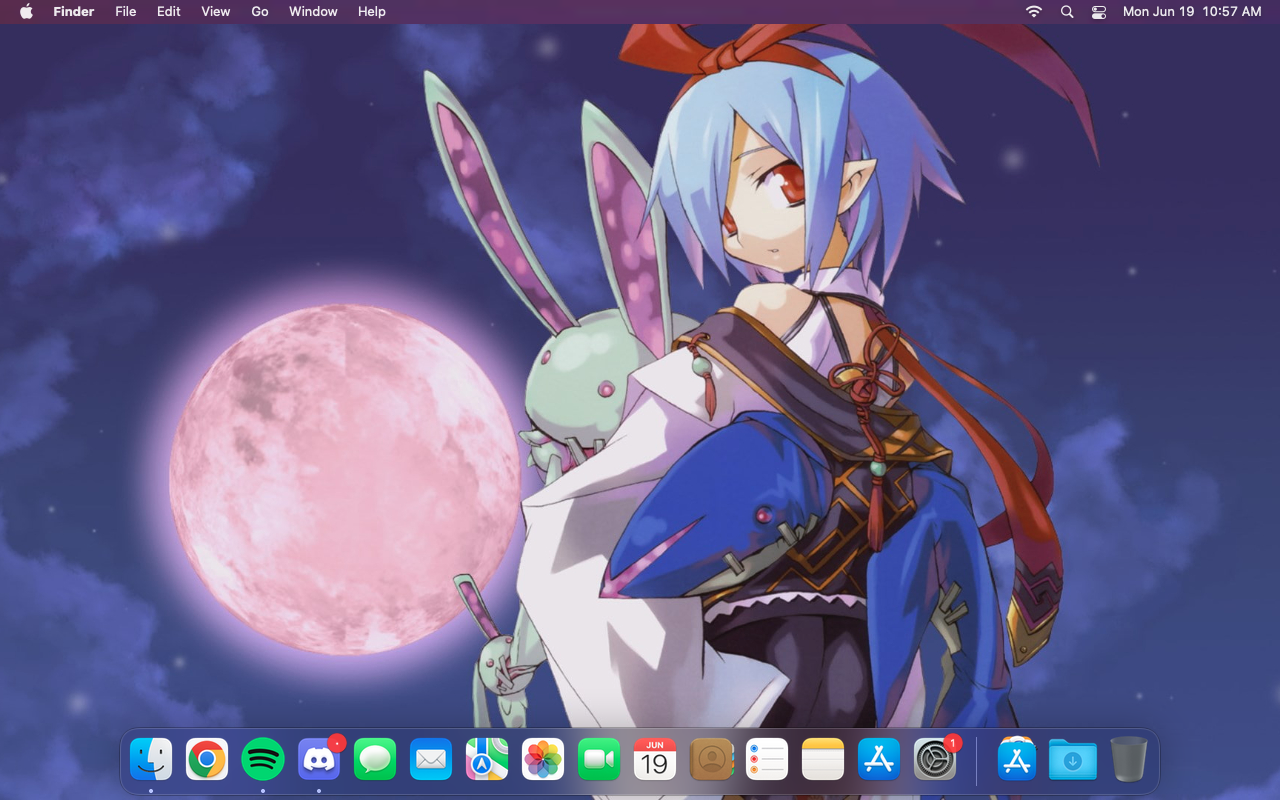This screenshot has height=800, width=1280.
Task: Open the Help menu
Action: [x=372, y=11]
